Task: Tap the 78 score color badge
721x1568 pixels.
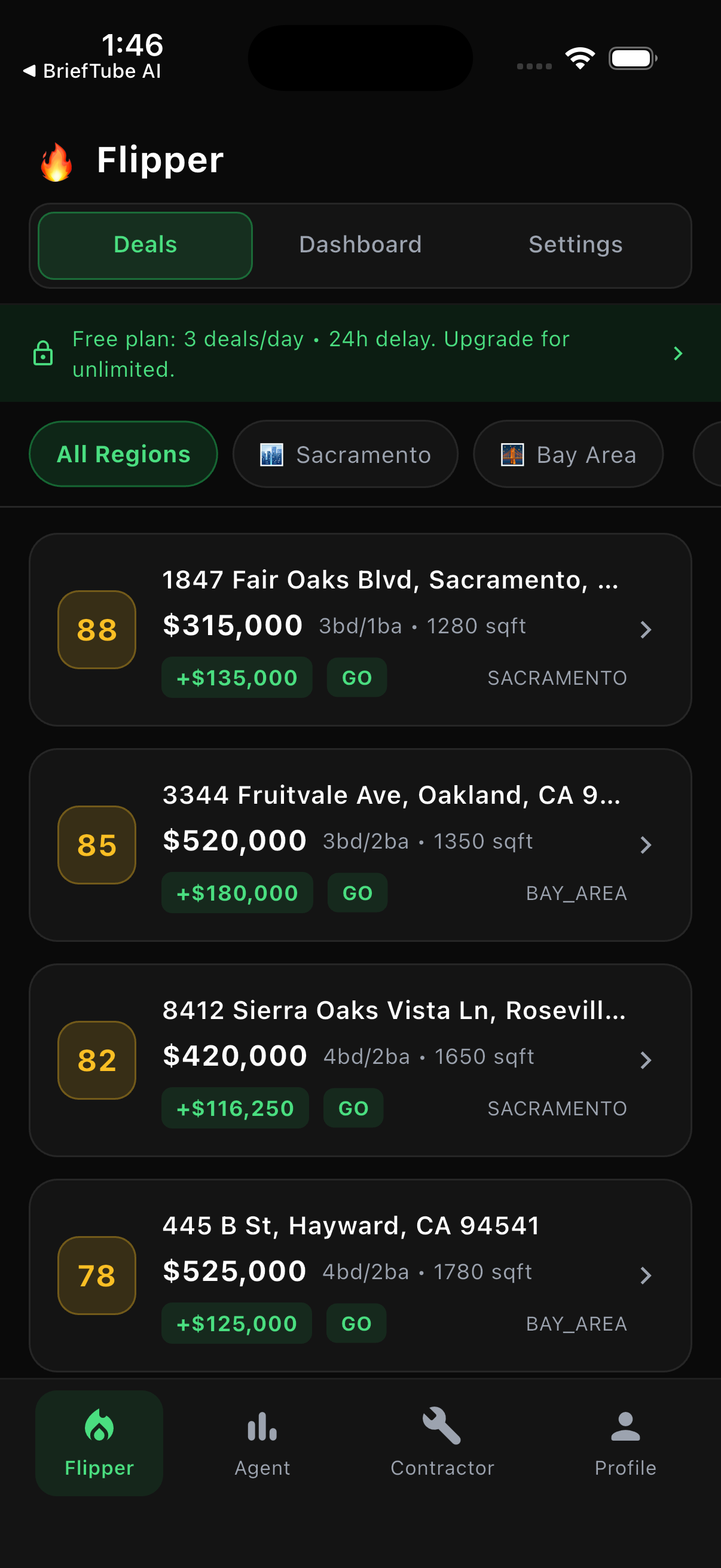Action: point(97,1275)
